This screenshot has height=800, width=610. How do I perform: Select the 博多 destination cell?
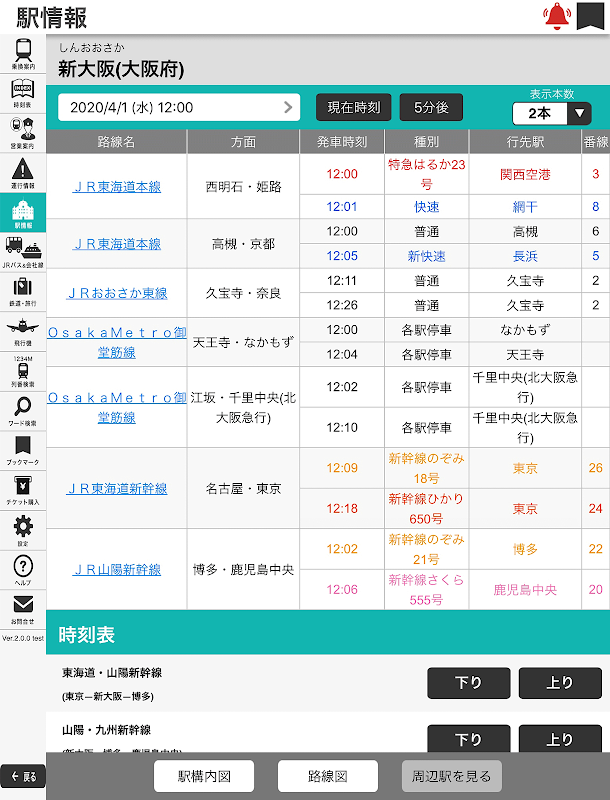click(x=525, y=549)
